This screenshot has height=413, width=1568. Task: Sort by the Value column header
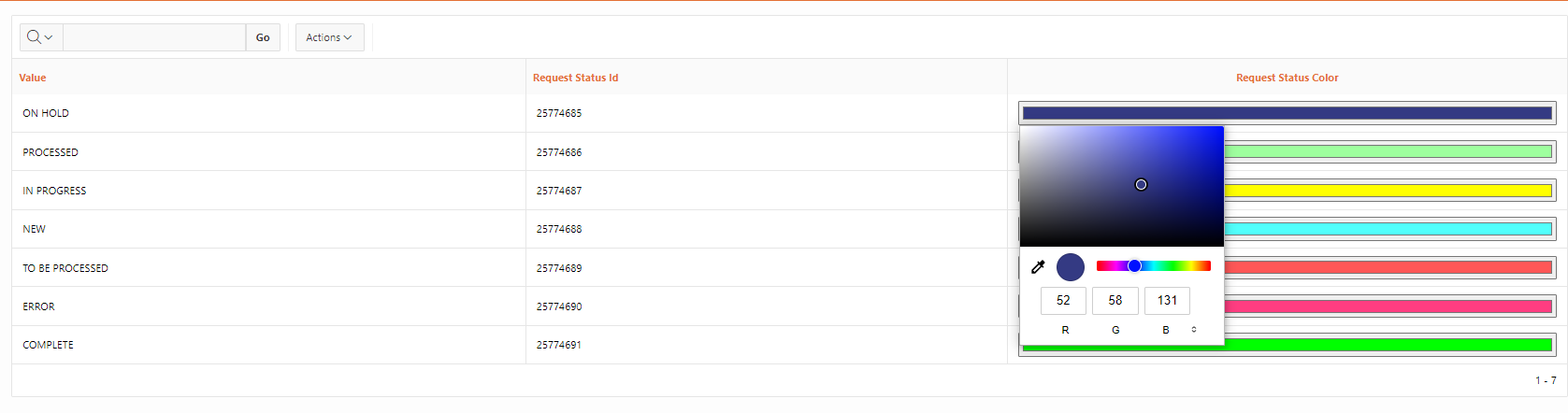pos(33,78)
